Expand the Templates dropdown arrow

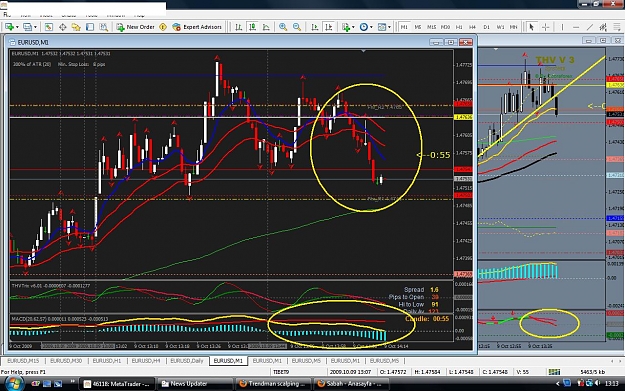tap(389, 27)
